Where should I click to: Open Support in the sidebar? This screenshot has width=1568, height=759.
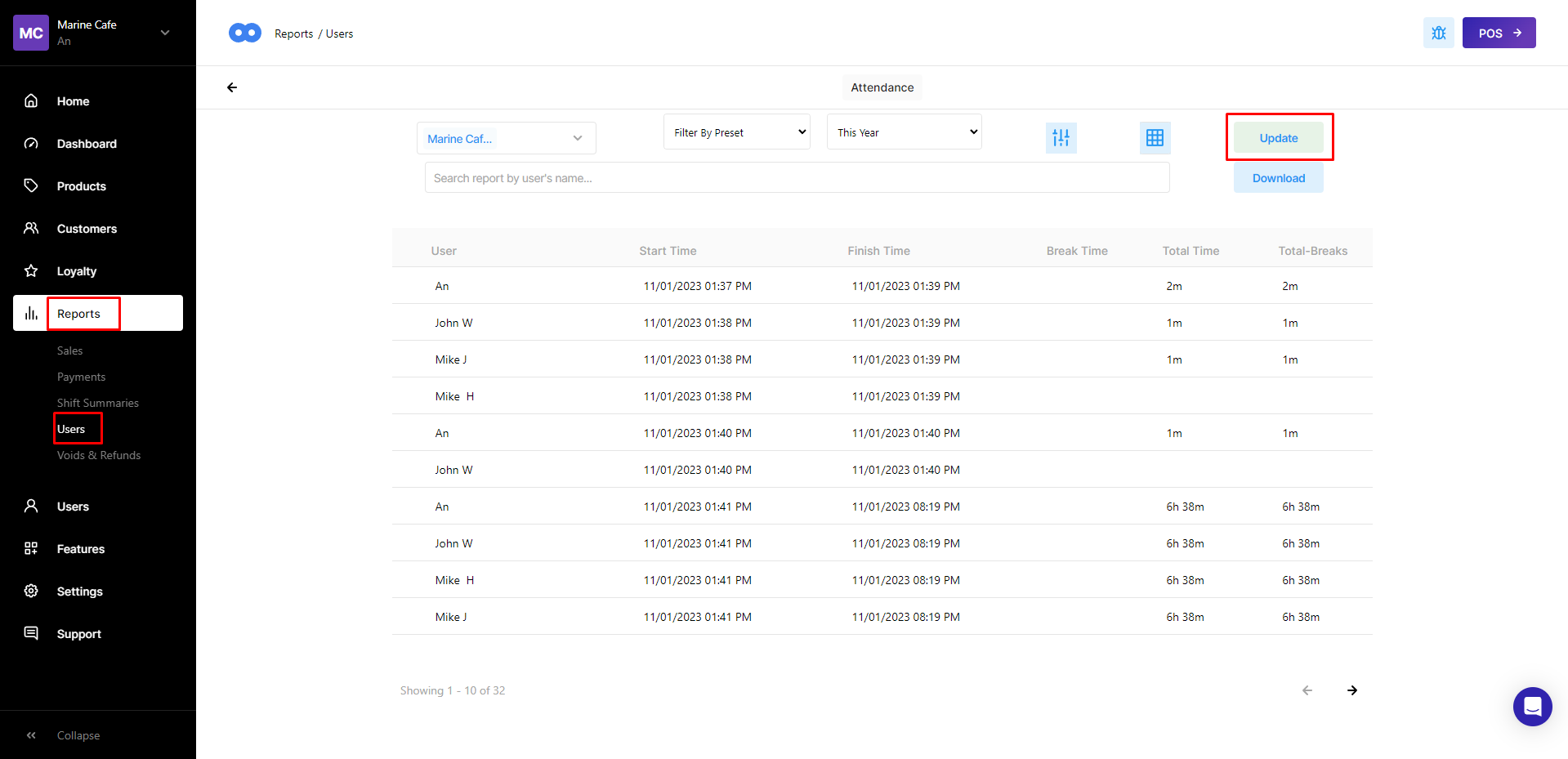tap(79, 634)
